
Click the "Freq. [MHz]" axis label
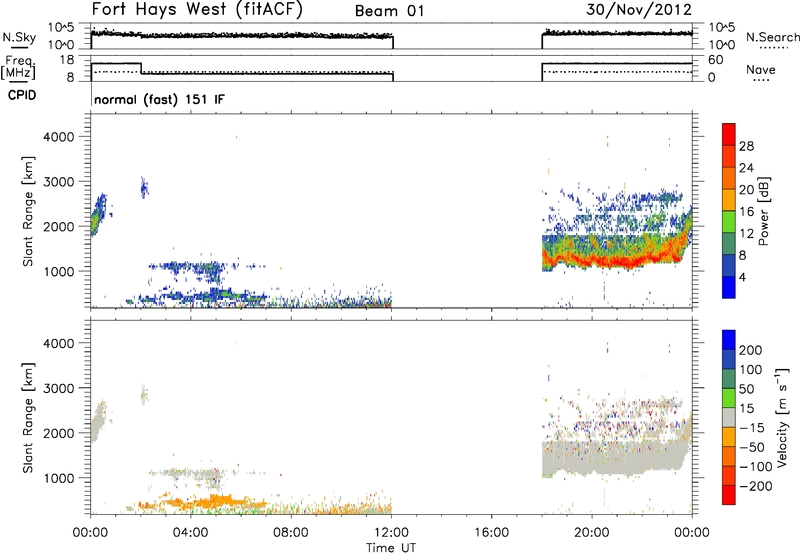(19, 68)
